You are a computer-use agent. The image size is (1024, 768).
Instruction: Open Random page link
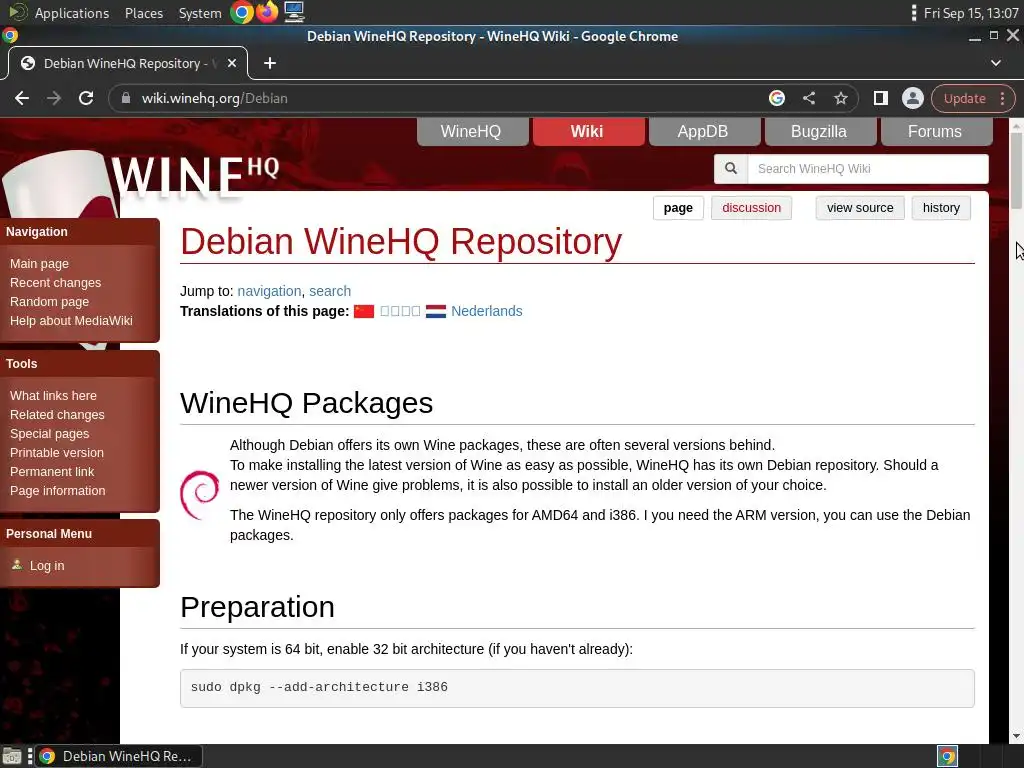tap(49, 302)
